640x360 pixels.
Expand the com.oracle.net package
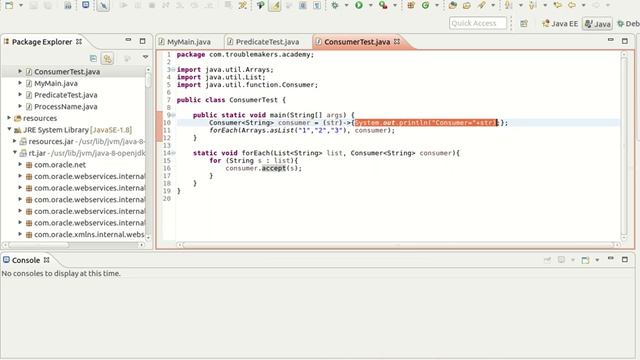tap(20, 164)
